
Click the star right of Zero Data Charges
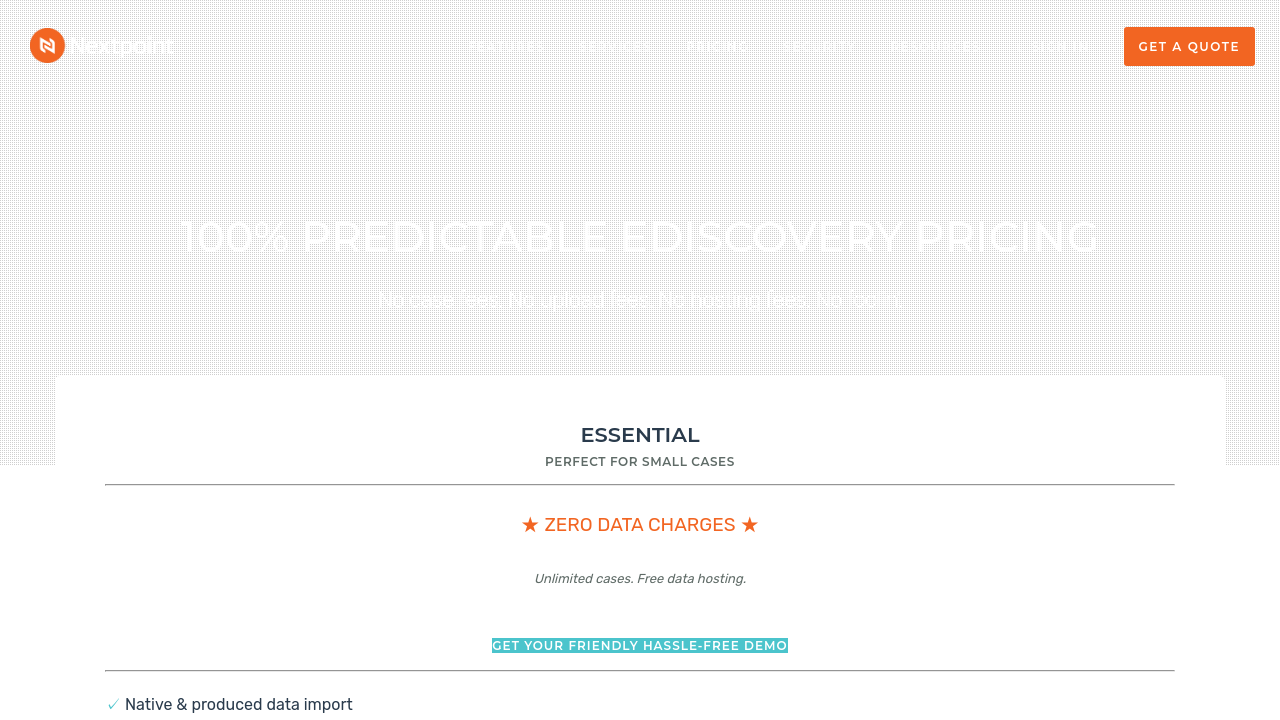(x=750, y=525)
